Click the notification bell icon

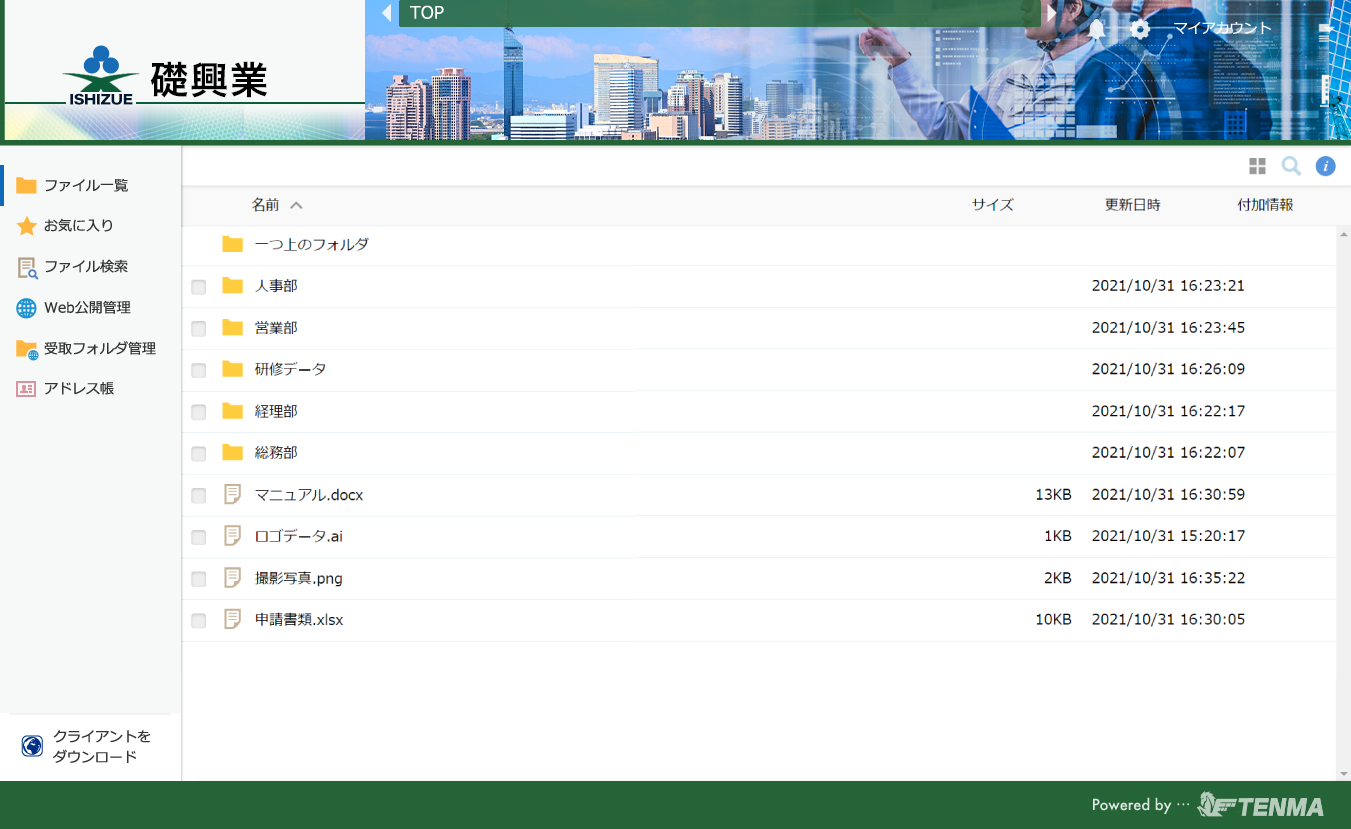pos(1097,29)
